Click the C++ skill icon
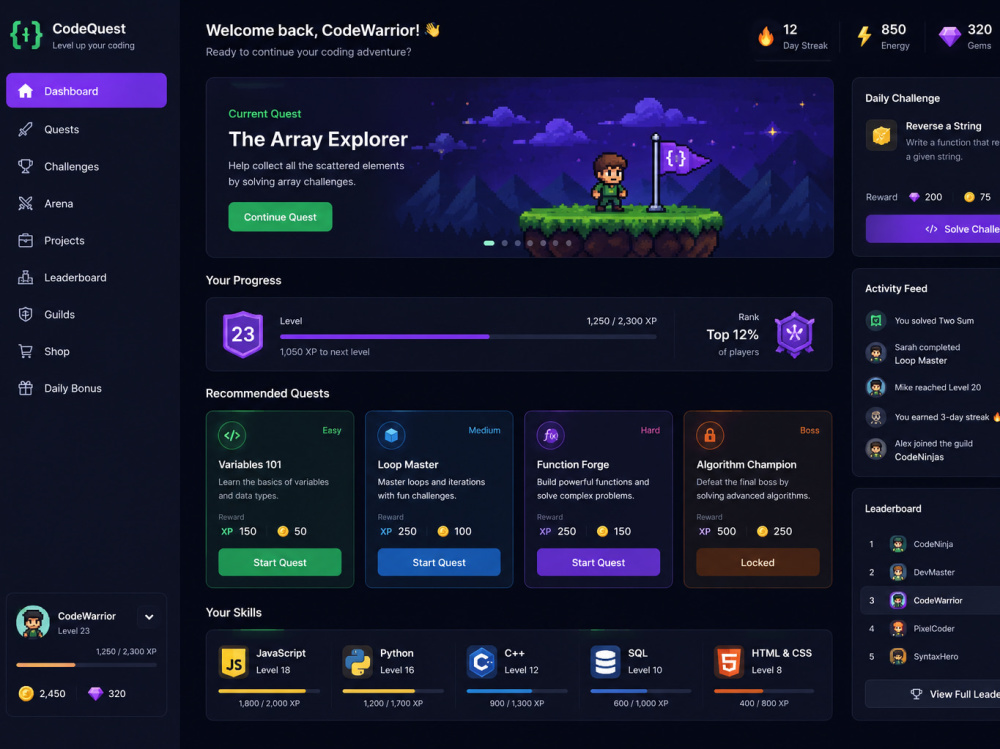Screen dimensions: 1000x749 [482, 662]
